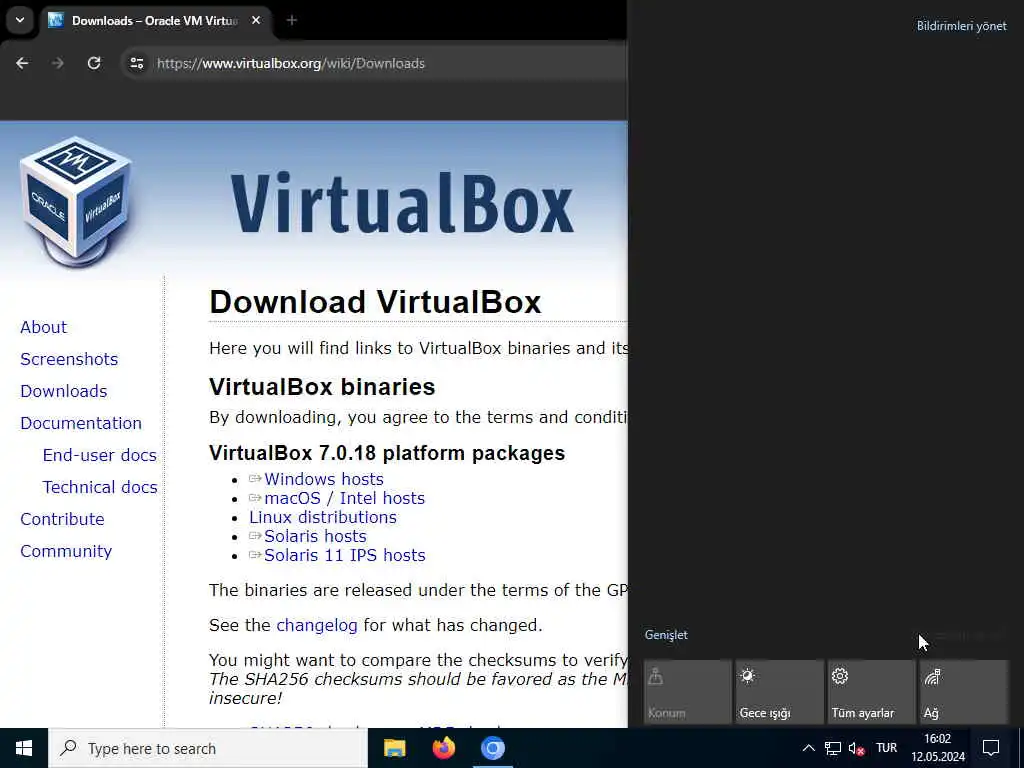Image resolution: width=1024 pixels, height=768 pixels.
Task: Open Technical docs link
Action: click(x=100, y=487)
